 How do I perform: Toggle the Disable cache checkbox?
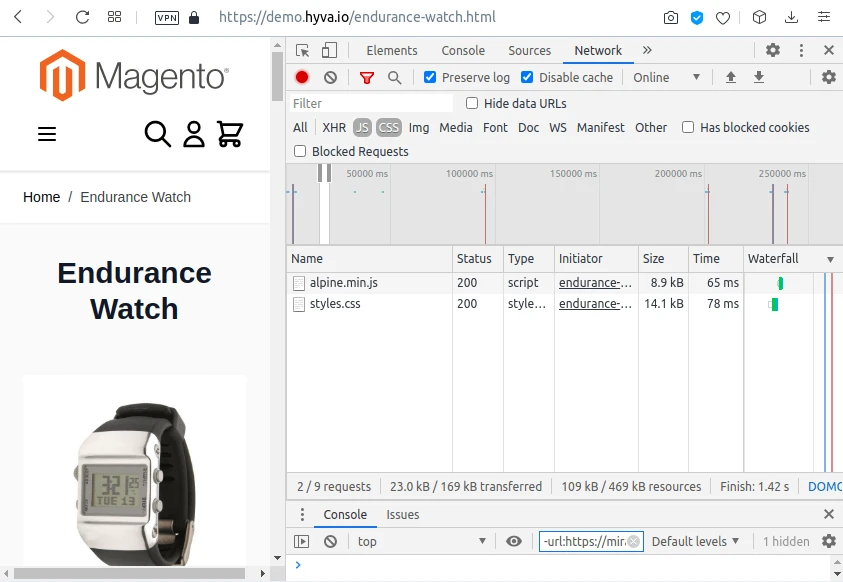click(x=527, y=78)
